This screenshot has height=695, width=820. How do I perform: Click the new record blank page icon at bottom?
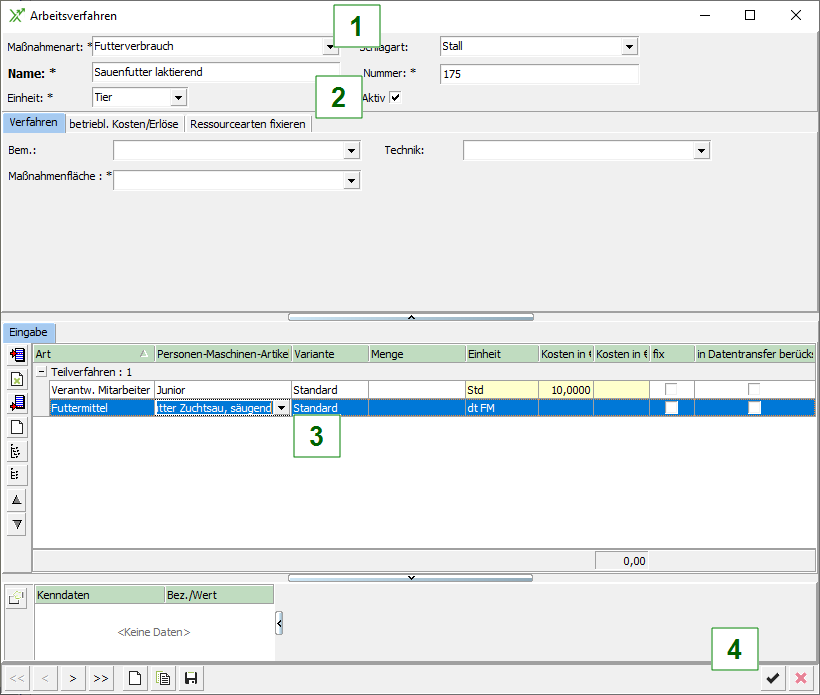134,679
